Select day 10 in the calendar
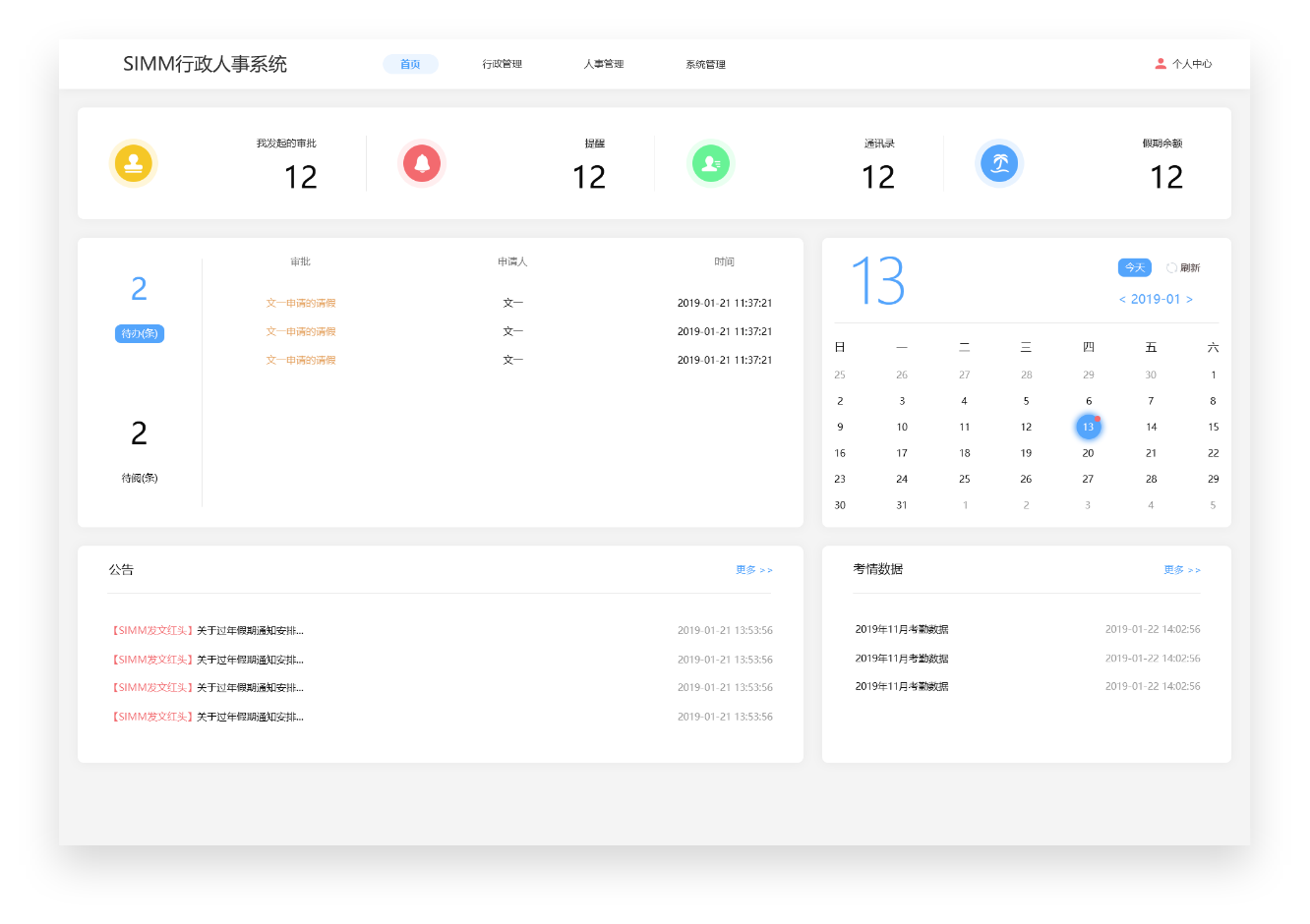 pos(902,427)
